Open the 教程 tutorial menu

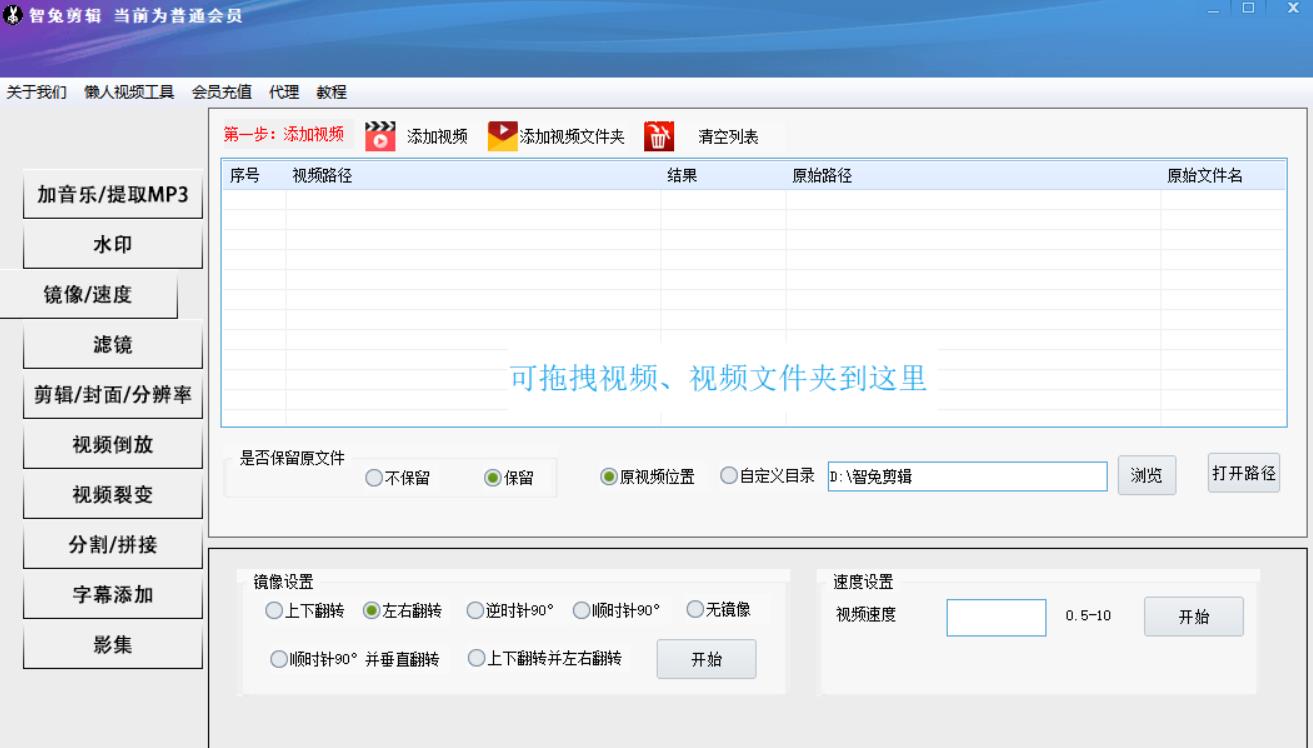pos(331,92)
